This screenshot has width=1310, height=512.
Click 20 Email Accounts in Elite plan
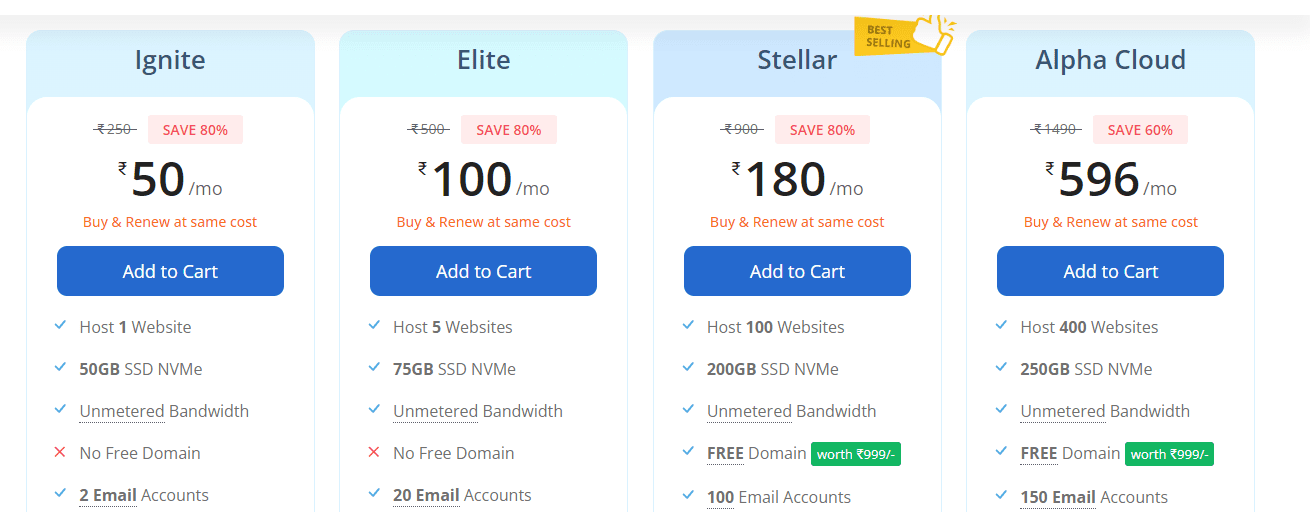(x=462, y=495)
